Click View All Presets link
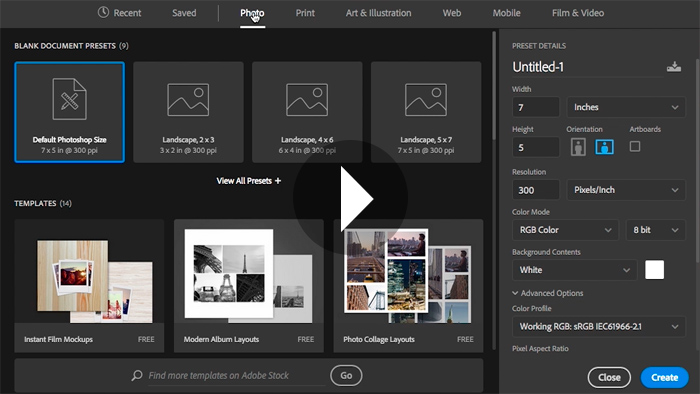 (x=249, y=181)
